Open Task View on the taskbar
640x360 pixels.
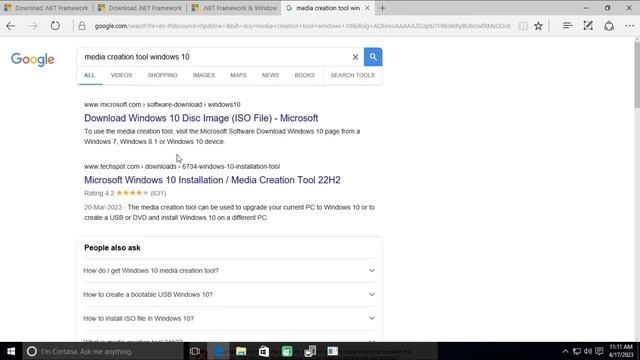tap(195, 351)
